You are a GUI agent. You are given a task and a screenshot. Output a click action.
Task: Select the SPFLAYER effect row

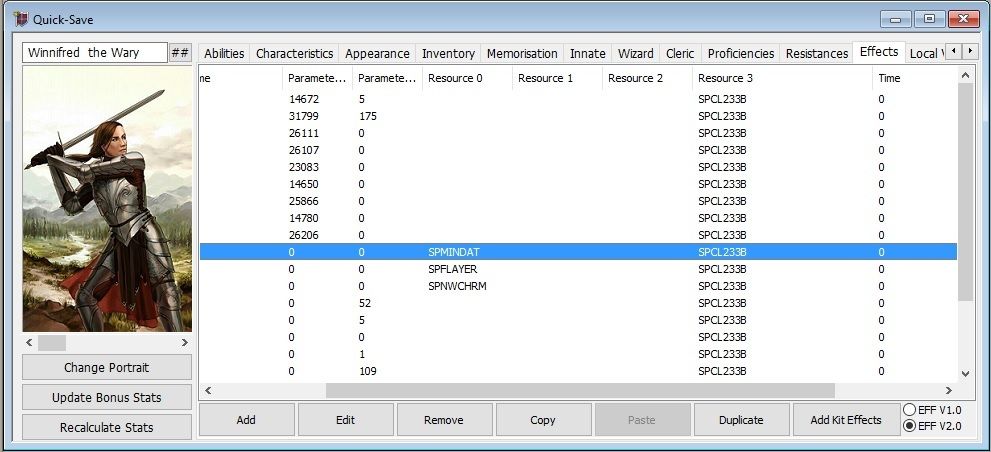(451, 269)
